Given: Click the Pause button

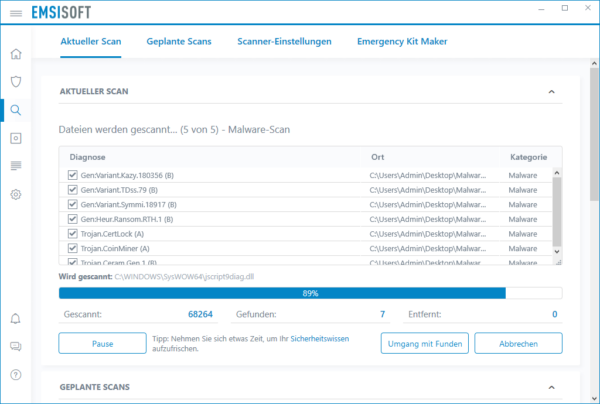Looking at the screenshot, I should coord(103,343).
